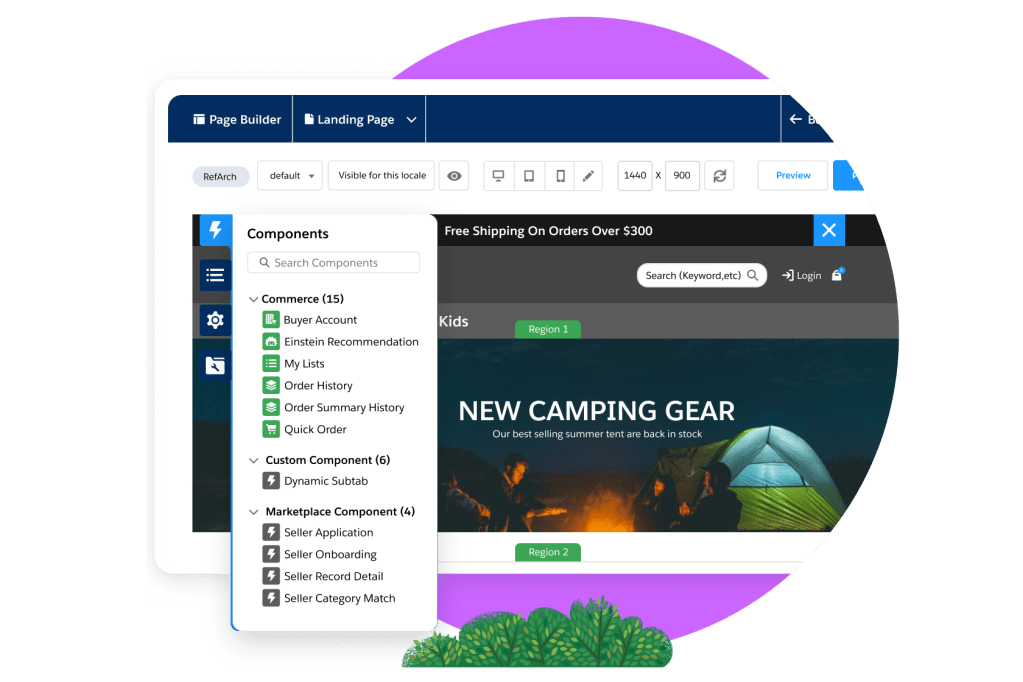The height and width of the screenshot is (682, 1023).
Task: Click the refresh dimensions icon
Action: [720, 176]
